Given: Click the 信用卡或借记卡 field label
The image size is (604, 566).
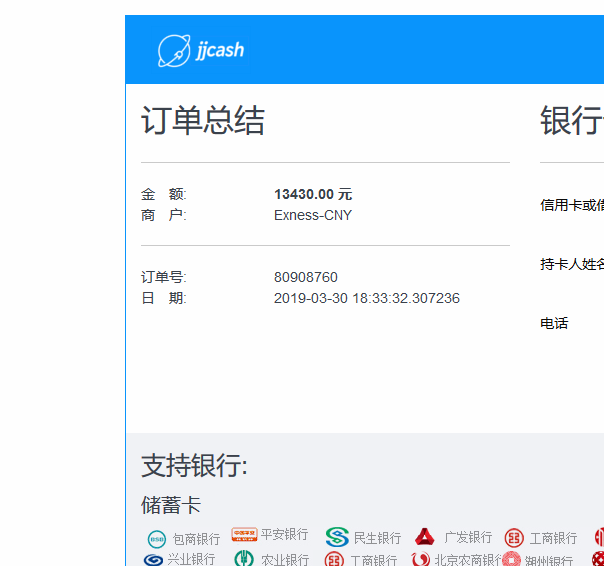Looking at the screenshot, I should tap(572, 205).
